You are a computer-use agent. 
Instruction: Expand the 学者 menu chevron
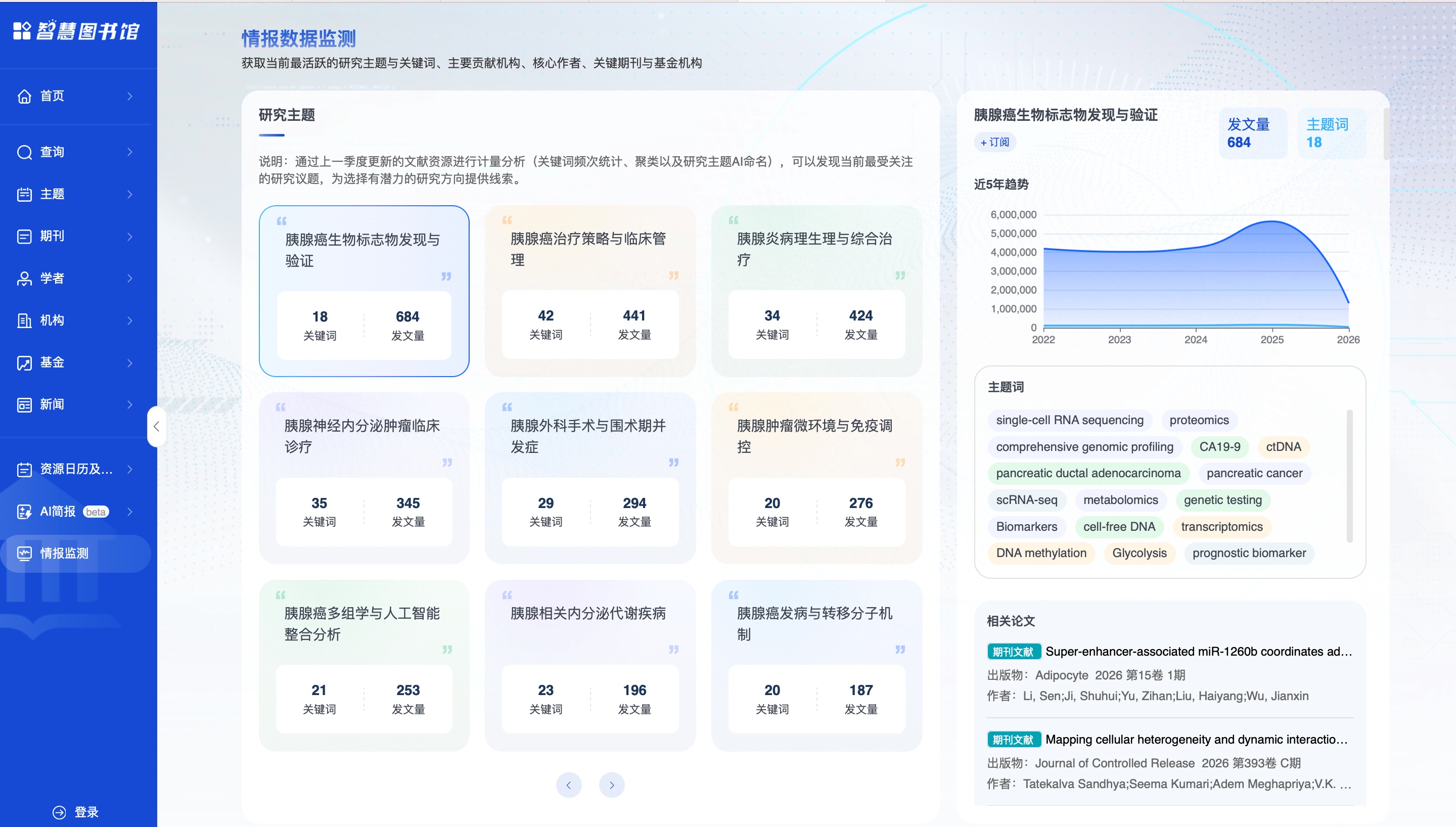(x=130, y=279)
